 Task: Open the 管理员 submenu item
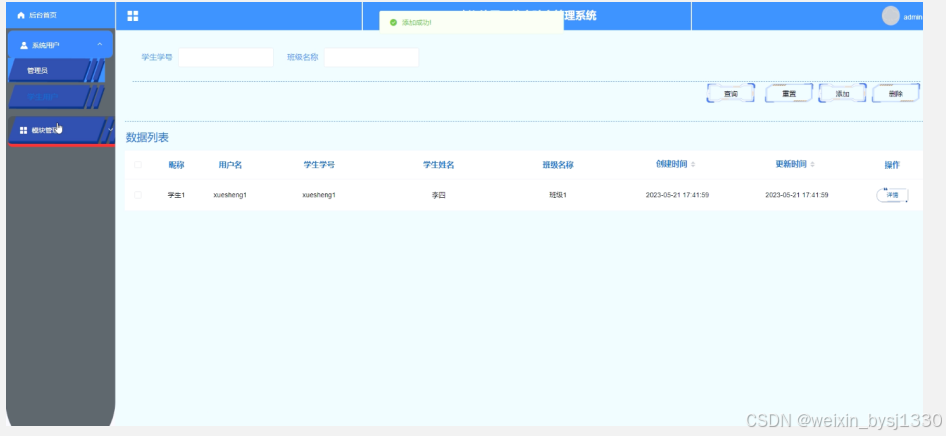click(56, 70)
